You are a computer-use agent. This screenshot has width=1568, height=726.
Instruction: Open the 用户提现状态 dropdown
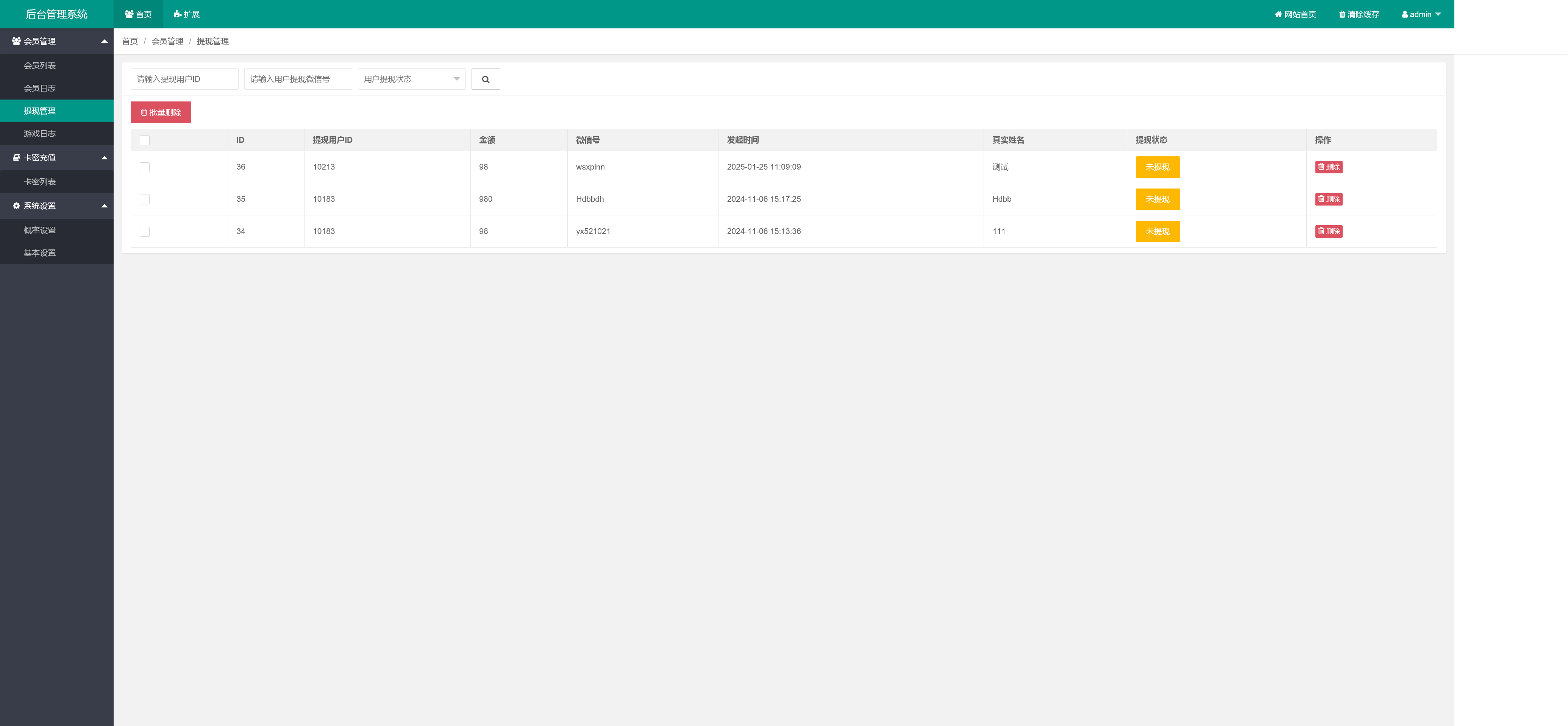(411, 79)
